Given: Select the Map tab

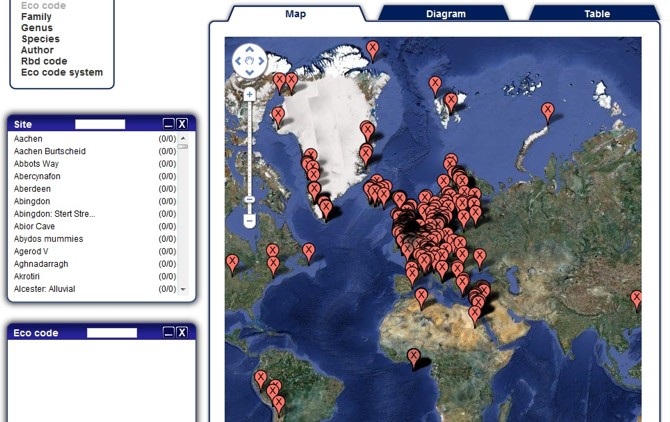Looking at the screenshot, I should 295,14.
